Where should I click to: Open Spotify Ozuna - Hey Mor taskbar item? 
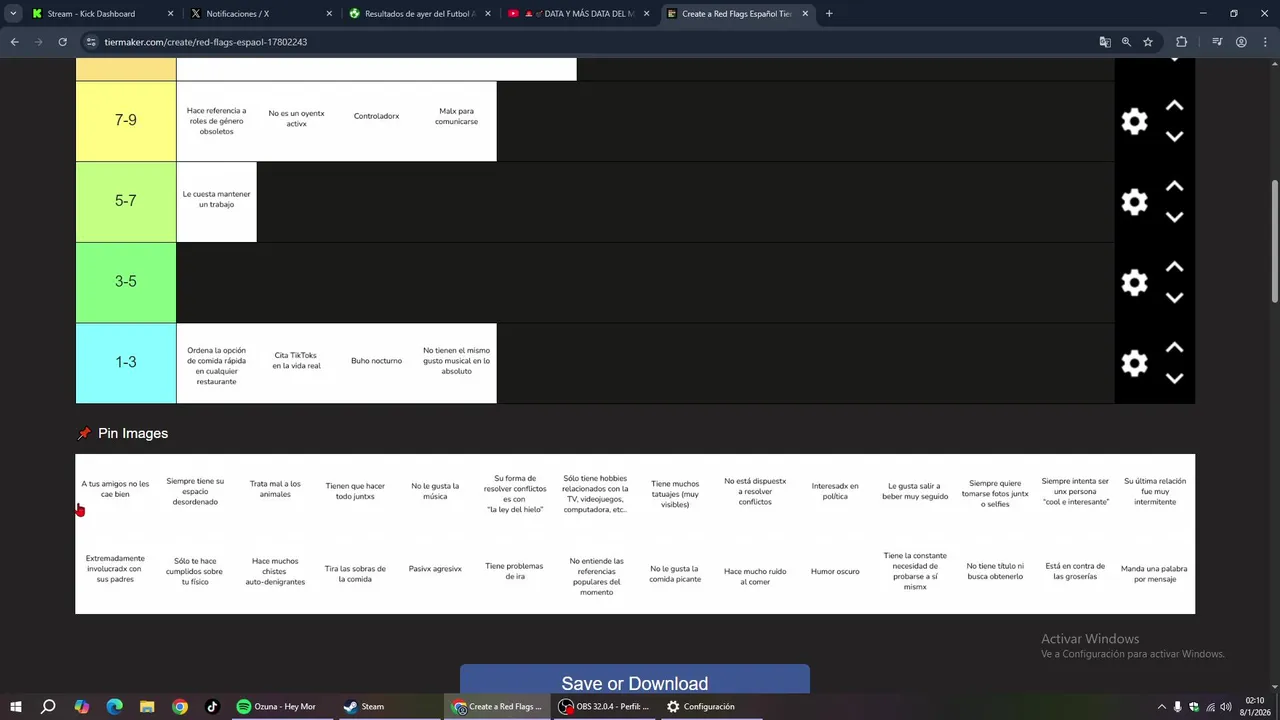[x=279, y=706]
